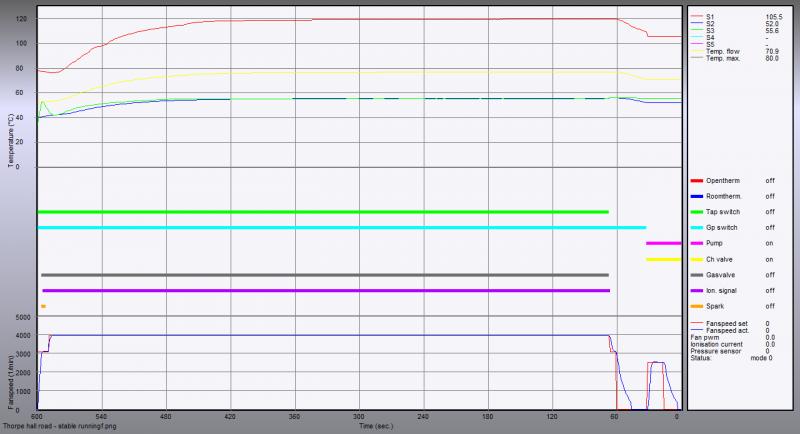Click the purple Ion. signal legend marker

[696, 290]
